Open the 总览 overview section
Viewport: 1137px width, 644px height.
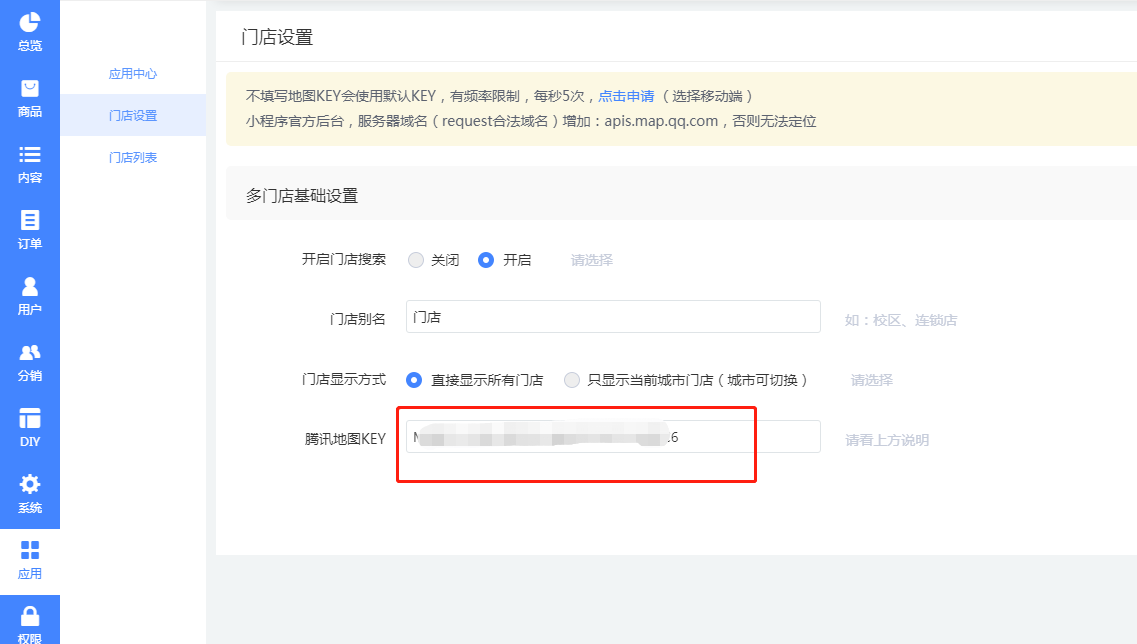coord(29,29)
